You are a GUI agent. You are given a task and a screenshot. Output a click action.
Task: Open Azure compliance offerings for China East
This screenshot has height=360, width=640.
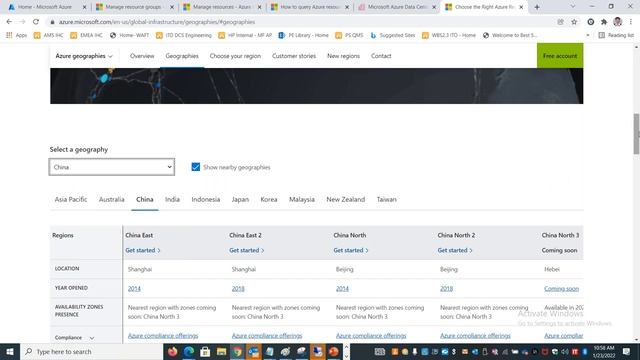(x=163, y=336)
